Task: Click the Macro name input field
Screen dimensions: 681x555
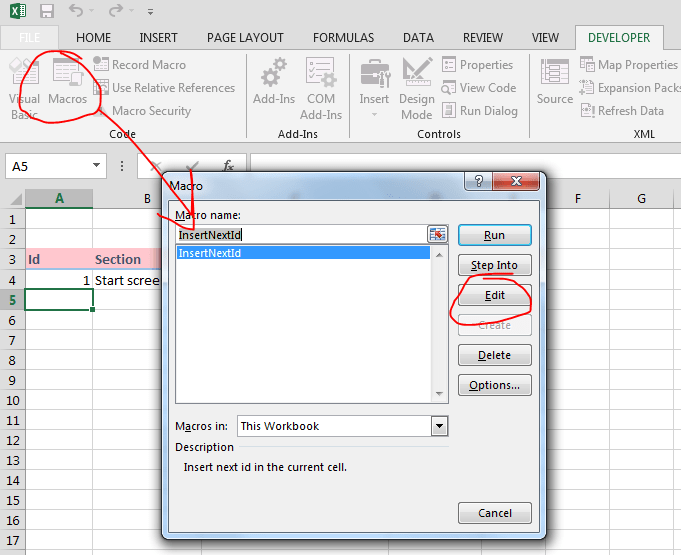Action: [301, 235]
